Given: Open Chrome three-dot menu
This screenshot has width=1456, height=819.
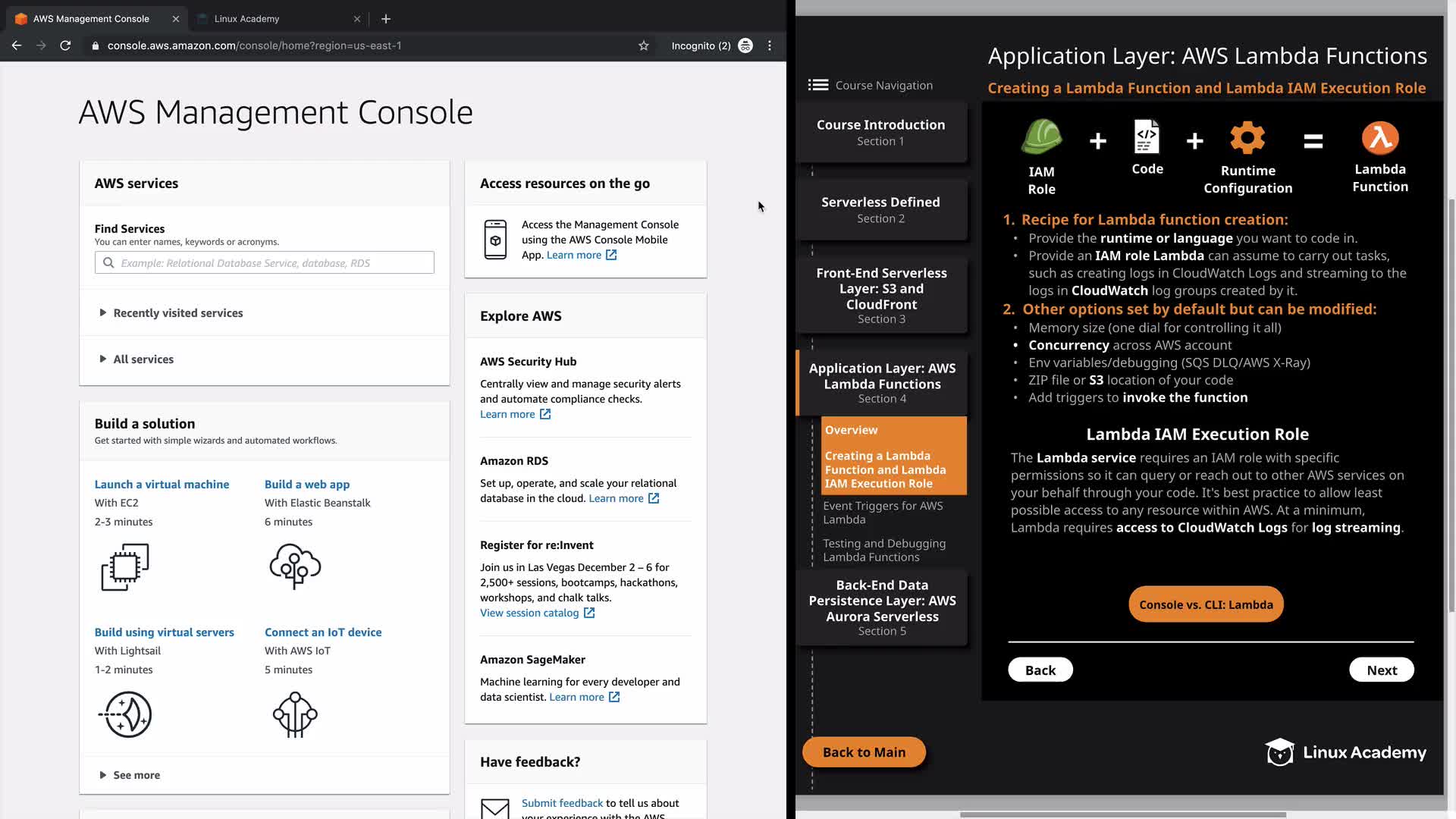Looking at the screenshot, I should tap(770, 45).
